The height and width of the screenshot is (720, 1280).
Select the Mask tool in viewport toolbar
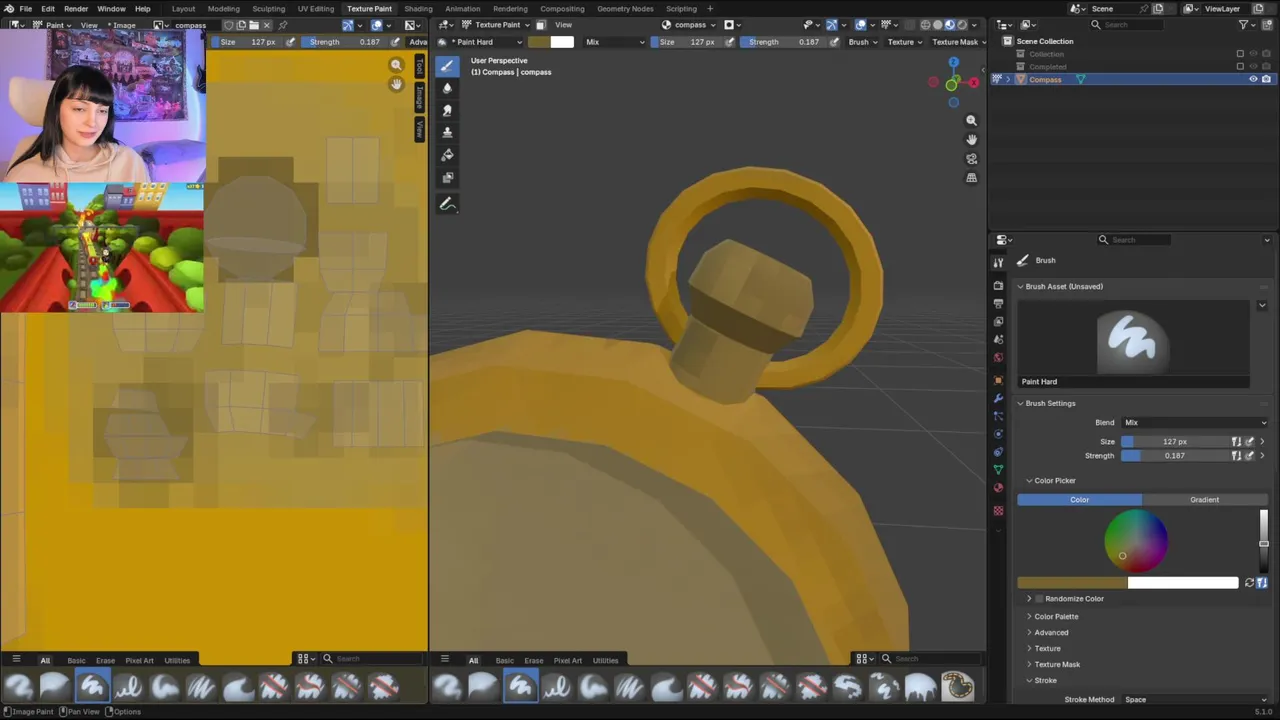[447, 177]
